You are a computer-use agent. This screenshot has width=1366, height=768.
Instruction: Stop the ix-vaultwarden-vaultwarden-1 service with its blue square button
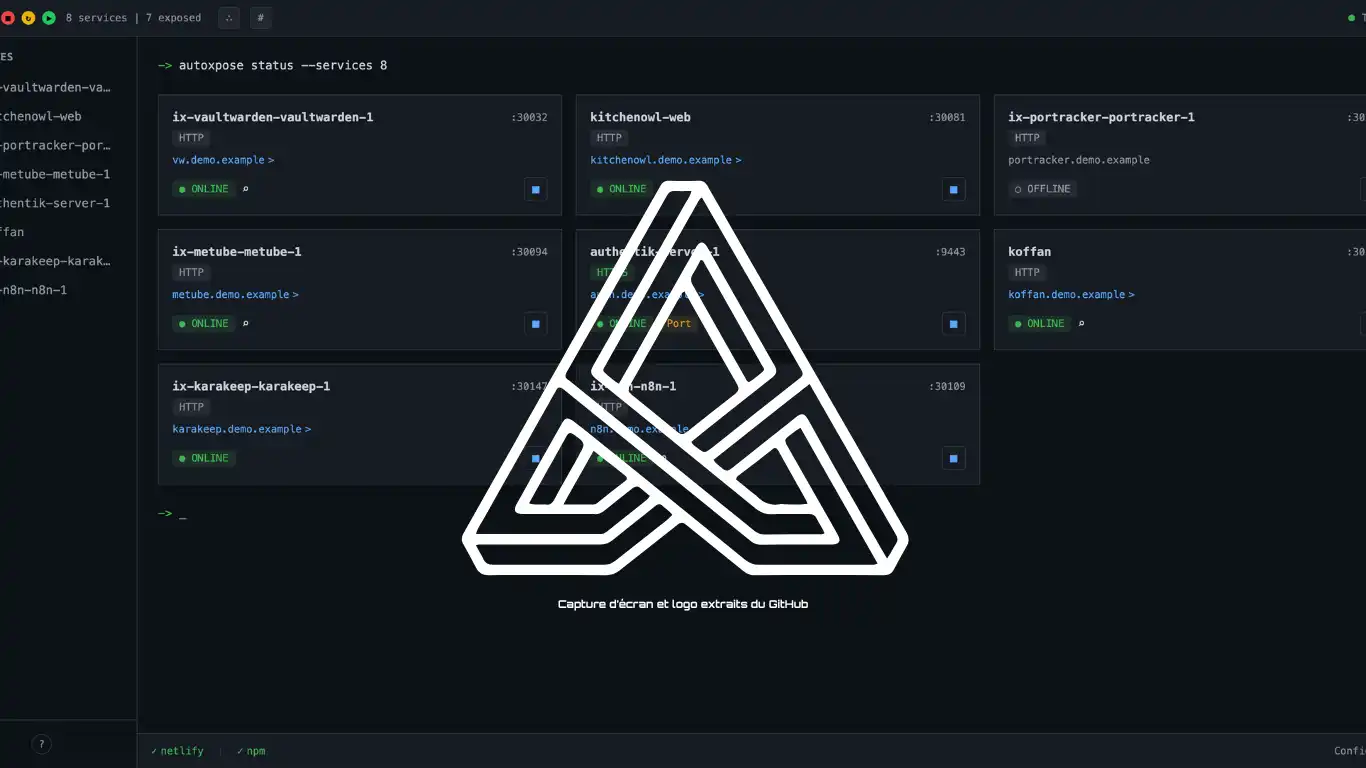[x=535, y=189]
